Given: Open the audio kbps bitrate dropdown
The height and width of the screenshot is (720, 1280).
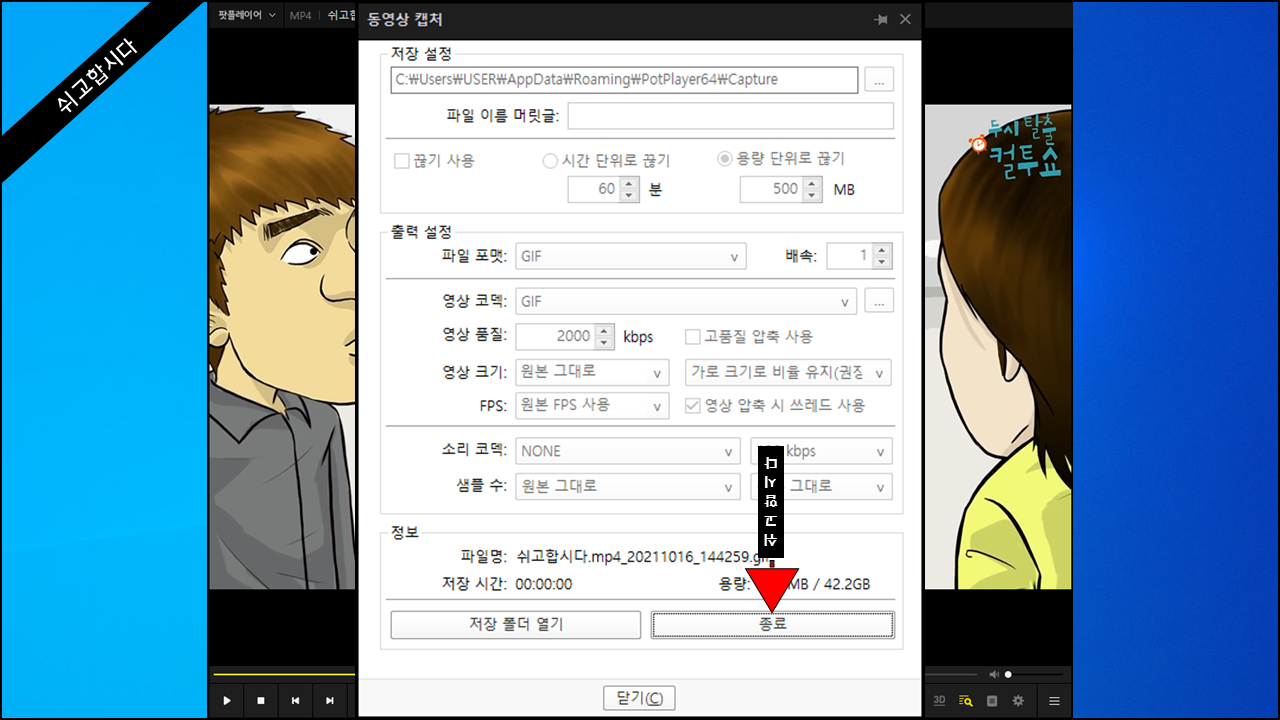Looking at the screenshot, I should 821,451.
